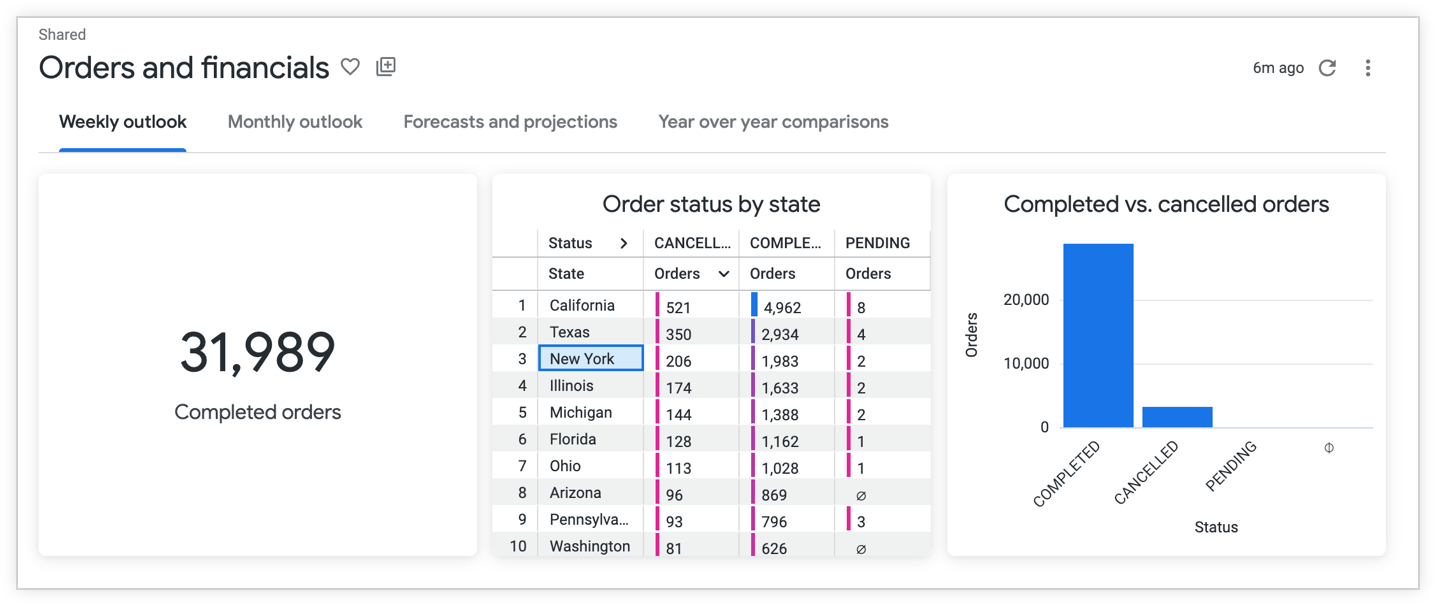
Task: Expand the Status pivot chevron
Action: tap(623, 243)
